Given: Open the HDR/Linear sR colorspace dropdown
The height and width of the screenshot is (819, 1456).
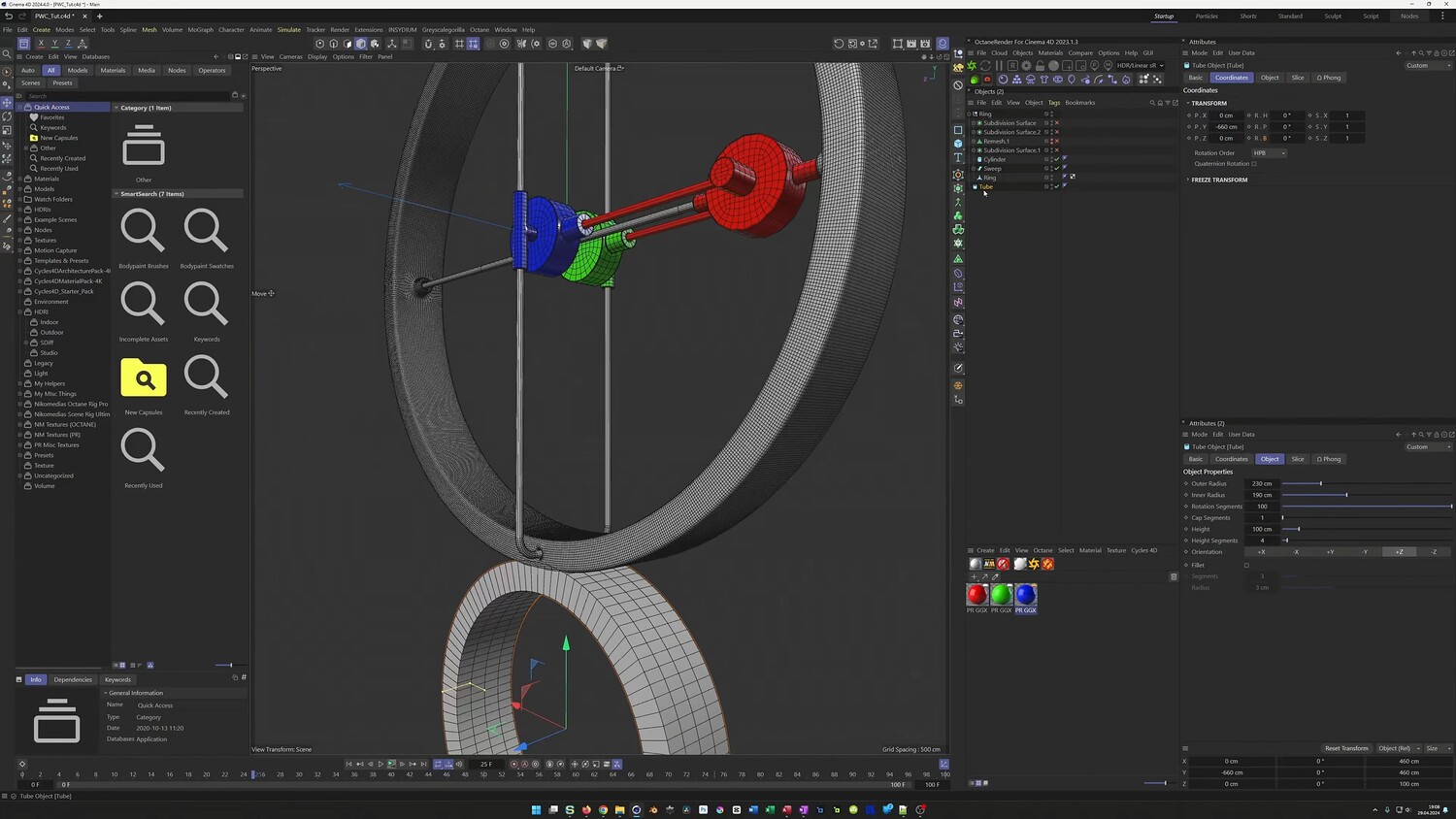Looking at the screenshot, I should (1140, 66).
